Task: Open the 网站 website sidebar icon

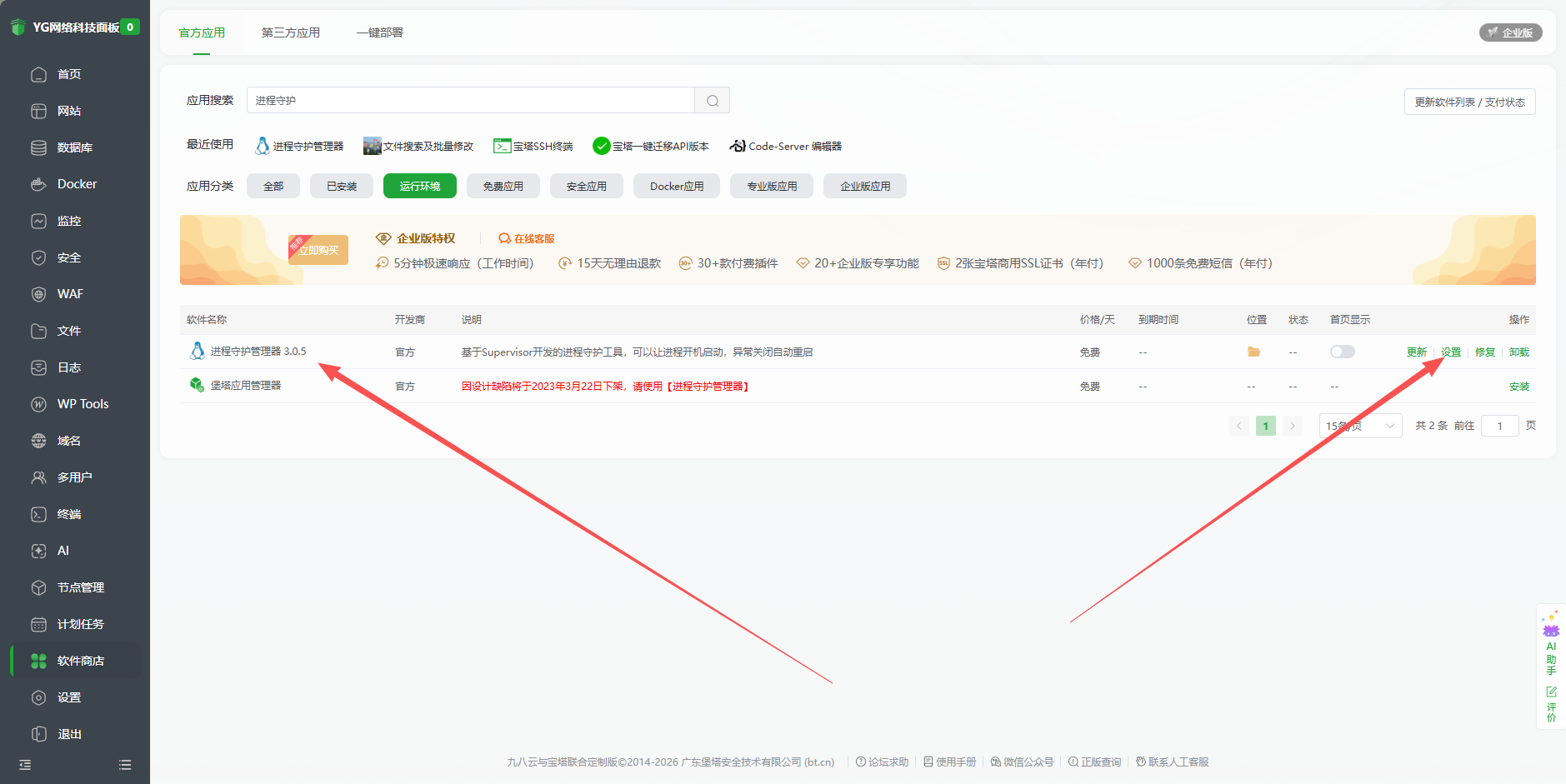Action: click(38, 111)
